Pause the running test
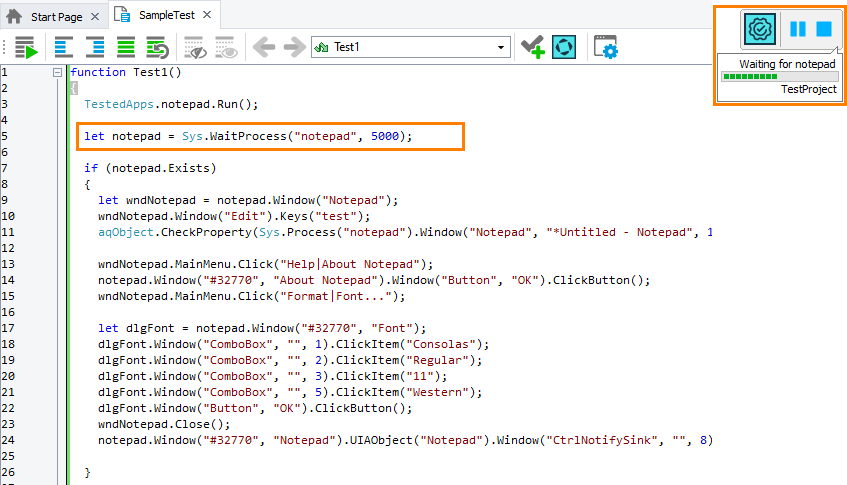This screenshot has width=847, height=485. click(x=798, y=29)
